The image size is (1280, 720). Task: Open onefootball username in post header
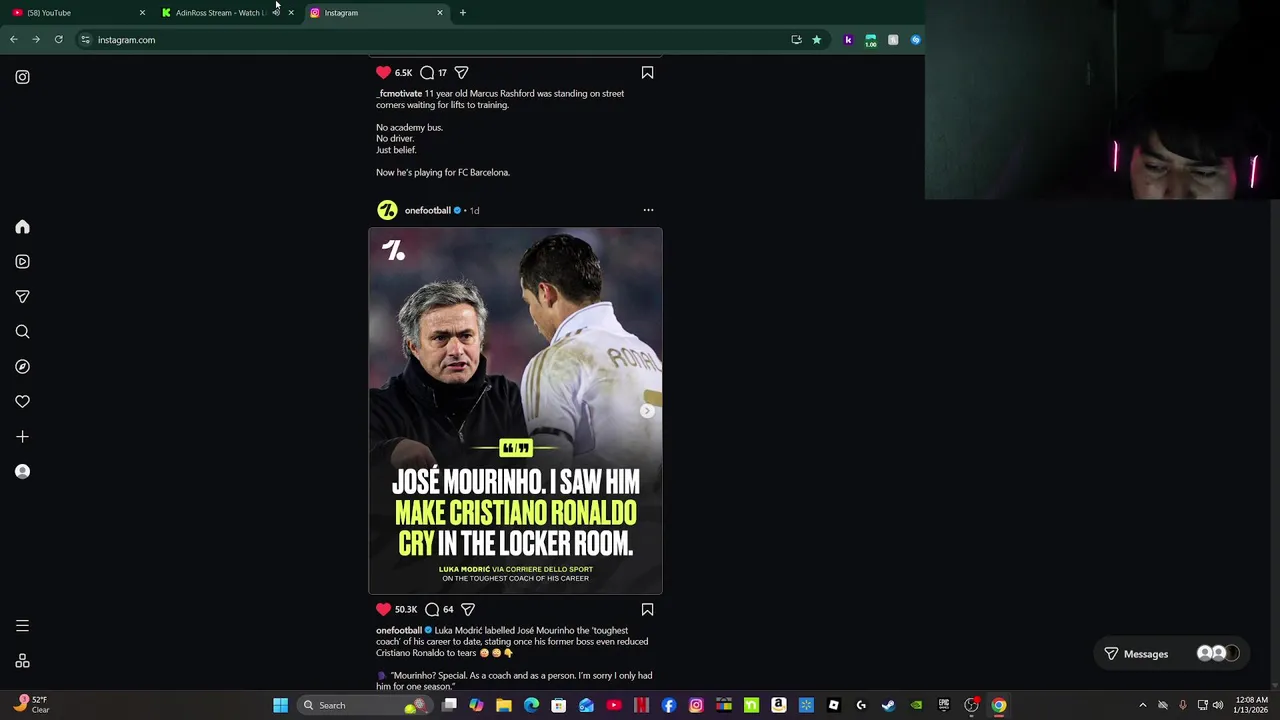(x=427, y=211)
